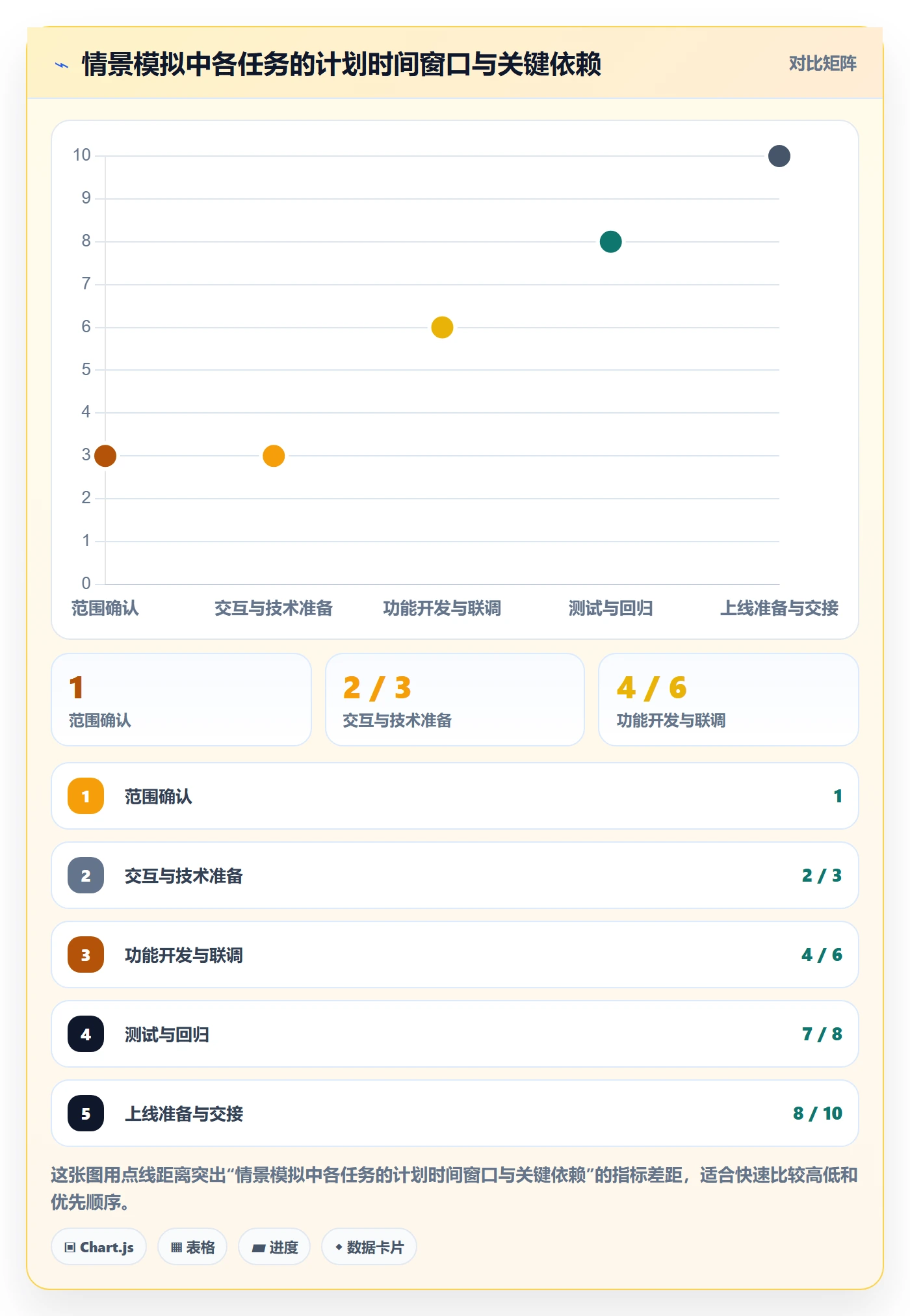Open the summary card showing 4 / 6

729,700
